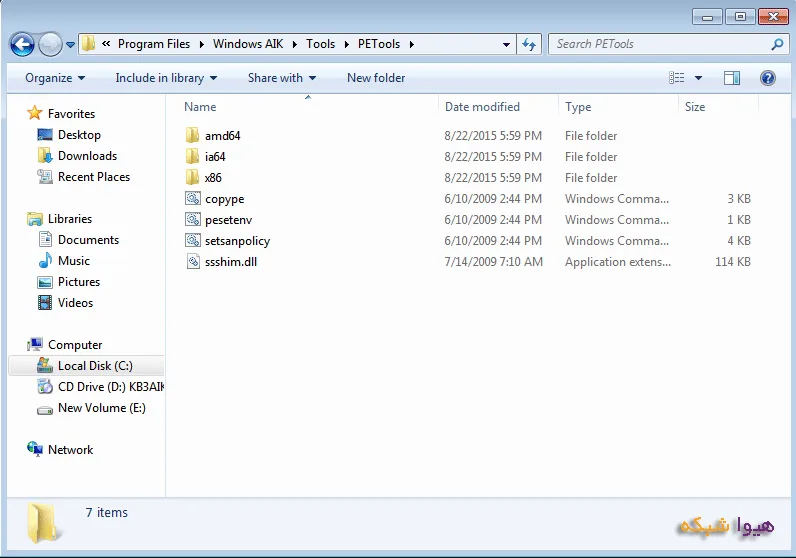Click the Network icon in sidebar
796x558 pixels.
click(35, 449)
